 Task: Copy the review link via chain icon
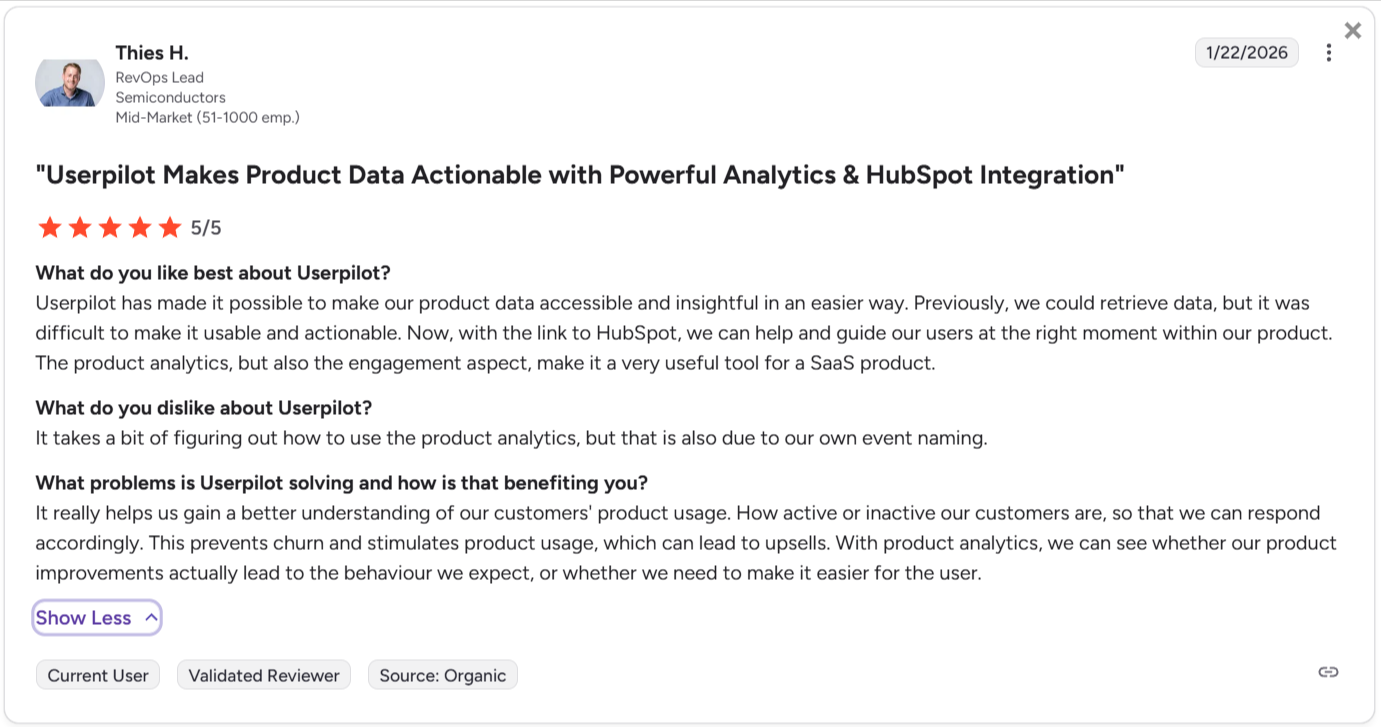(1328, 673)
